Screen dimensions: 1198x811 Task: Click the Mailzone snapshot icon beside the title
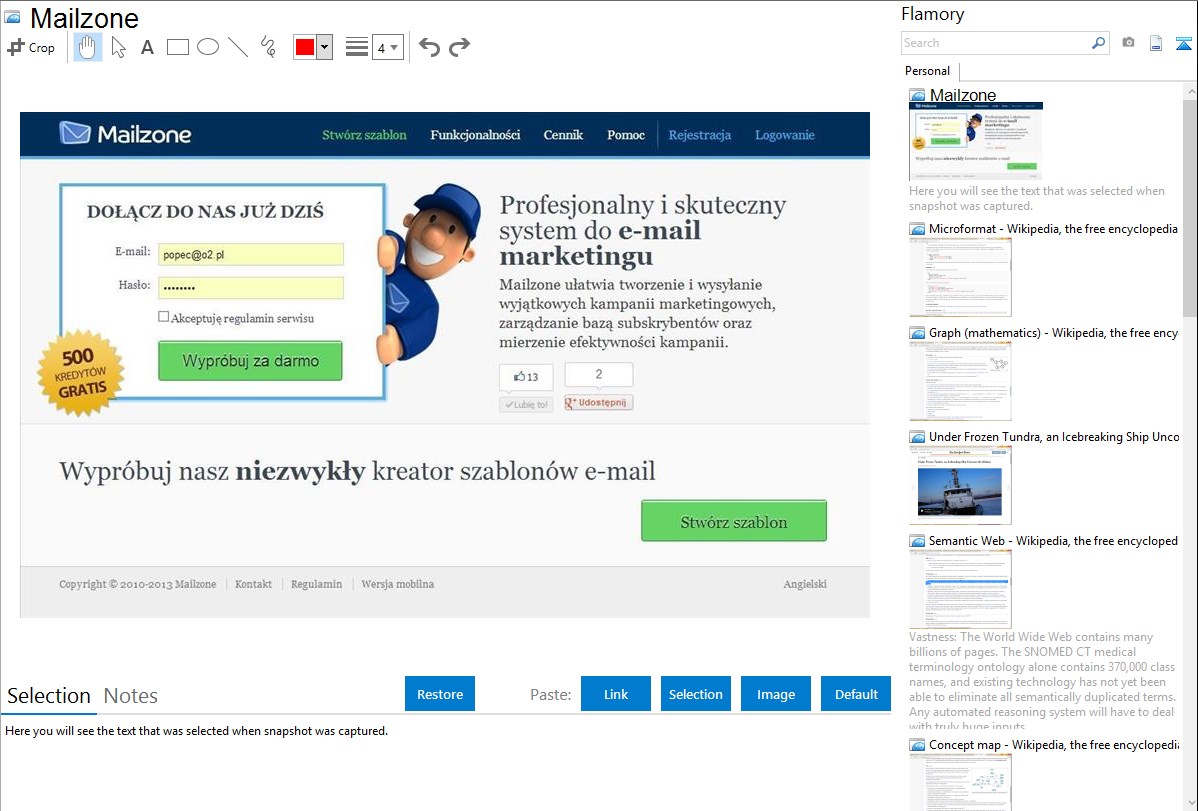coord(12,17)
